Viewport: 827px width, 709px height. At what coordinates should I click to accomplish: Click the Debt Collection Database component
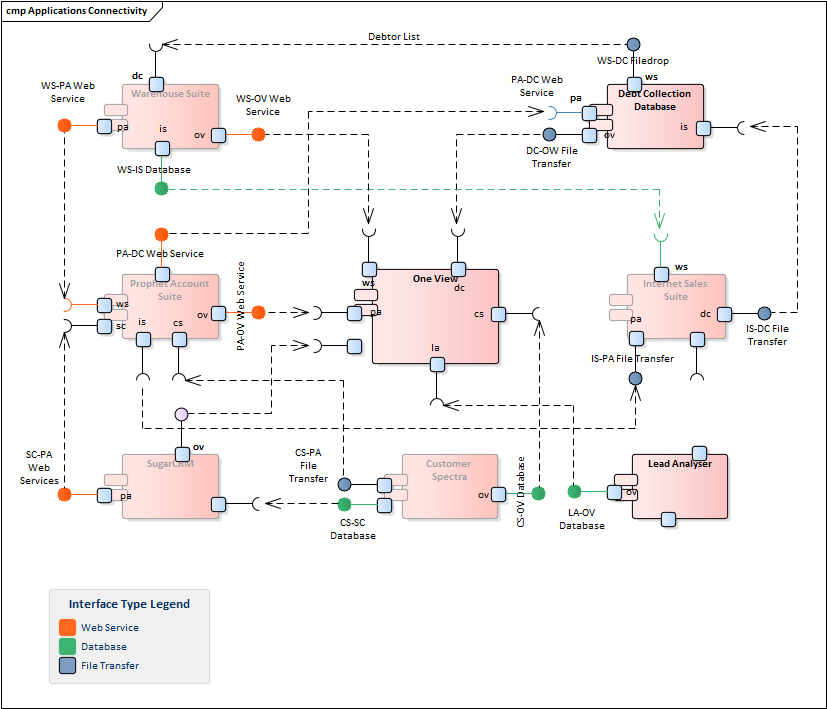[655, 118]
